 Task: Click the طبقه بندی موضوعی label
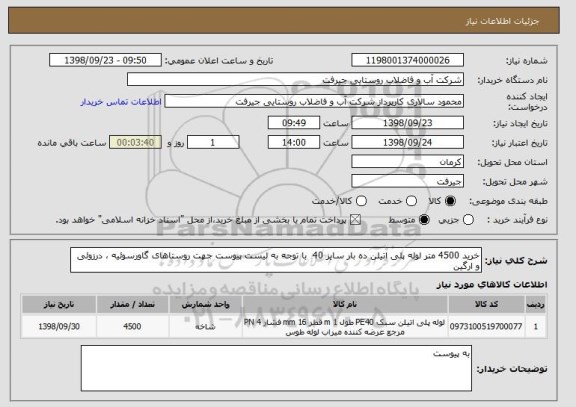[508, 201]
